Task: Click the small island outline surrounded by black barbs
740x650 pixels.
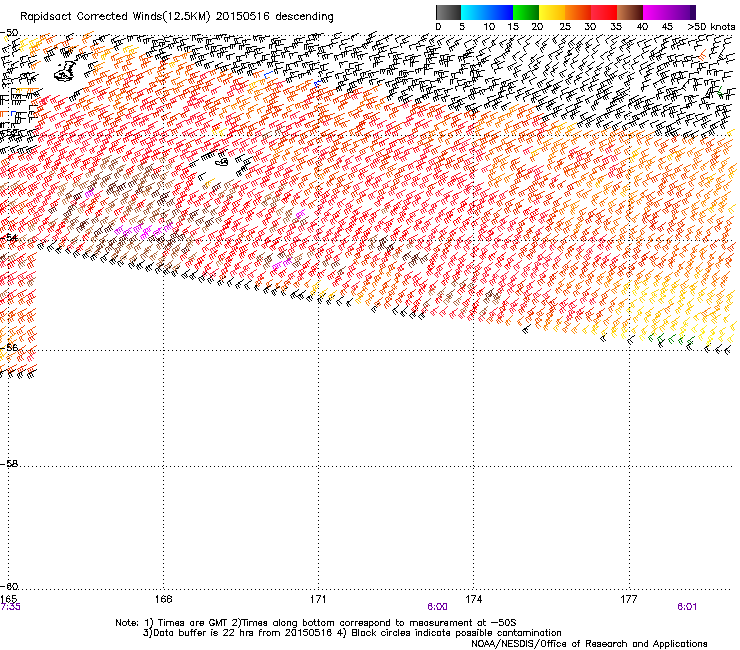Action: click(x=222, y=162)
